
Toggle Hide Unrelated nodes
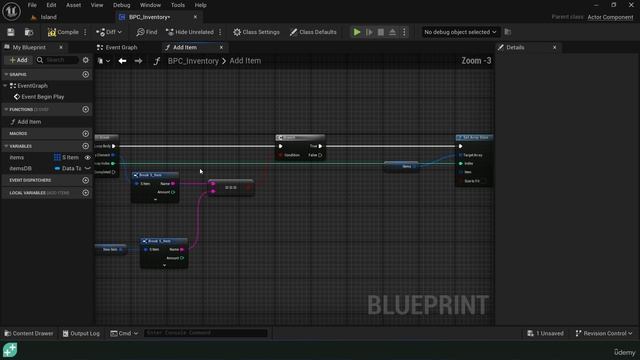click(x=189, y=32)
